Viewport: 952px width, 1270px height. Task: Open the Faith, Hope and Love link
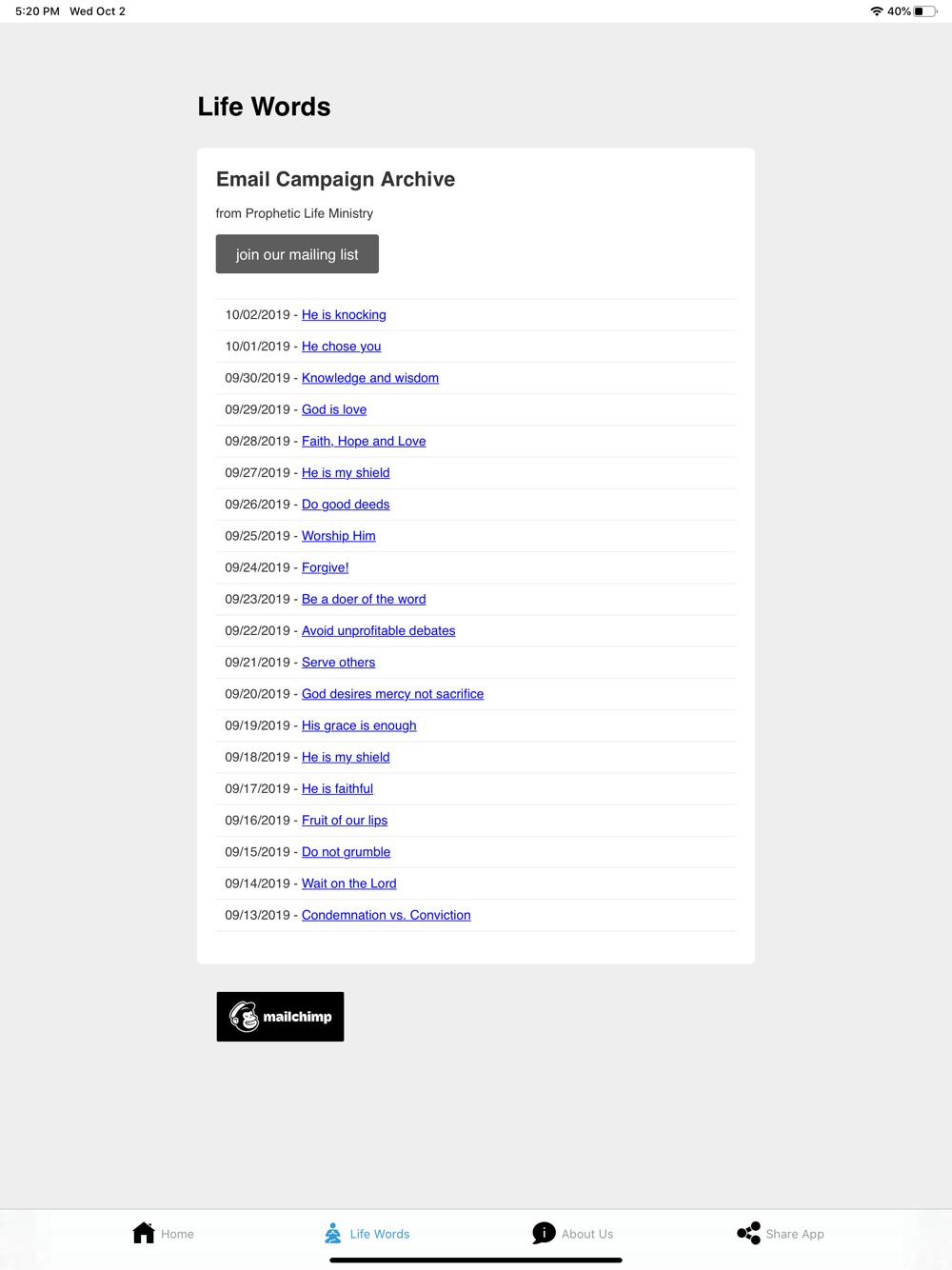(364, 441)
